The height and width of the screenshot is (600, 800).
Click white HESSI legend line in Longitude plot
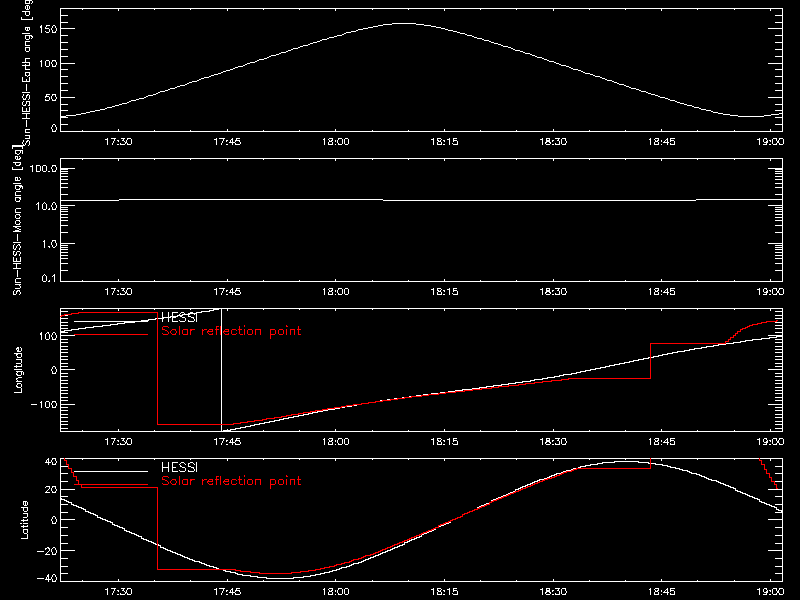pyautogui.click(x=111, y=321)
